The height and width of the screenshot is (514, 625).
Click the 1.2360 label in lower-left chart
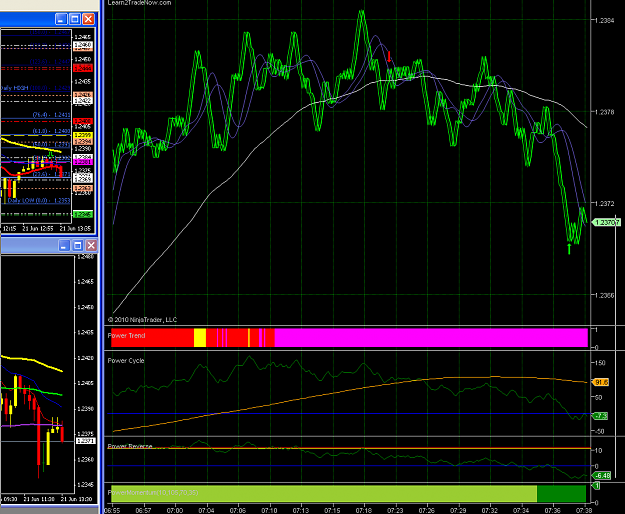click(x=85, y=459)
